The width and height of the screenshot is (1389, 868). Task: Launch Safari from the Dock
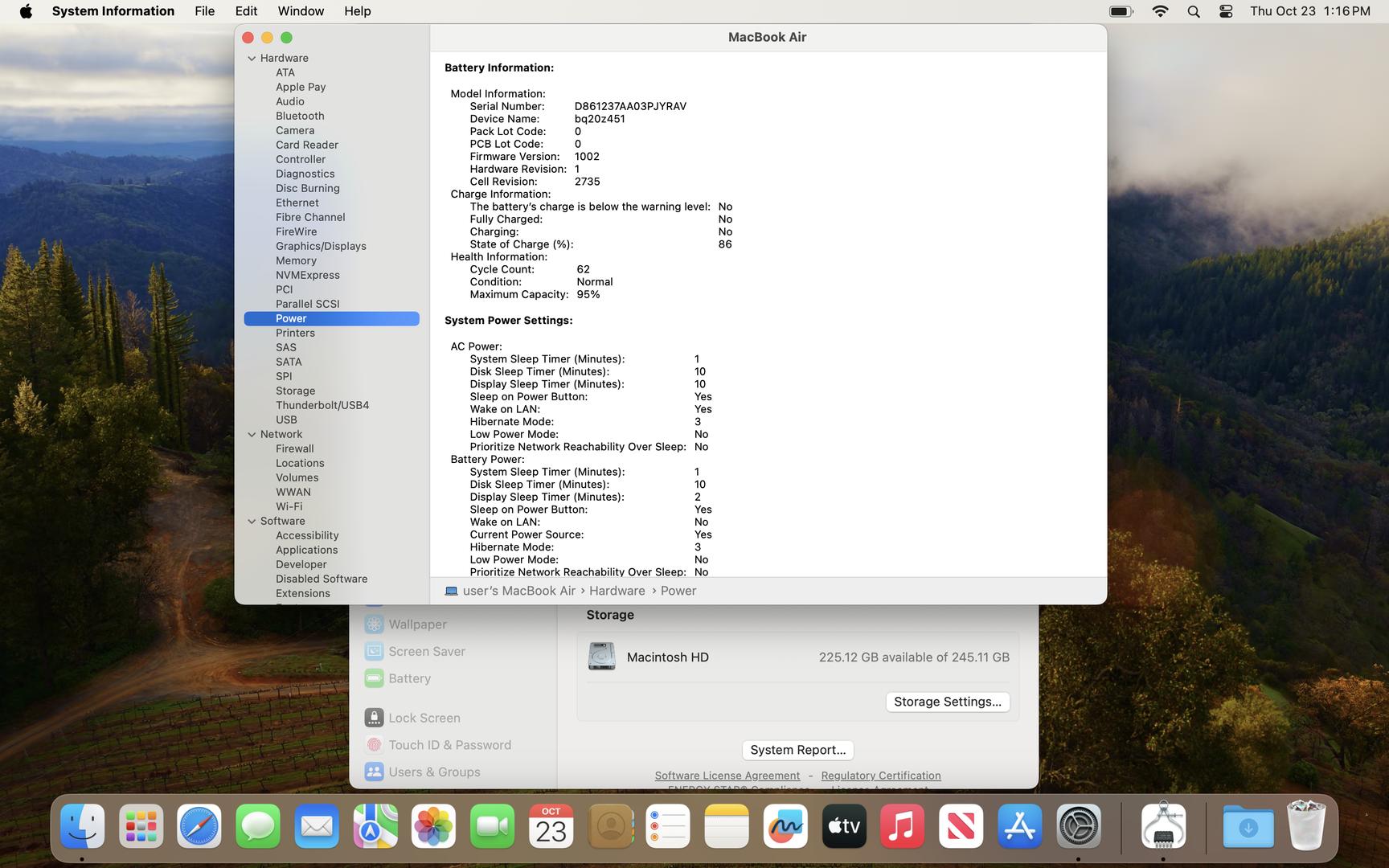(x=199, y=826)
